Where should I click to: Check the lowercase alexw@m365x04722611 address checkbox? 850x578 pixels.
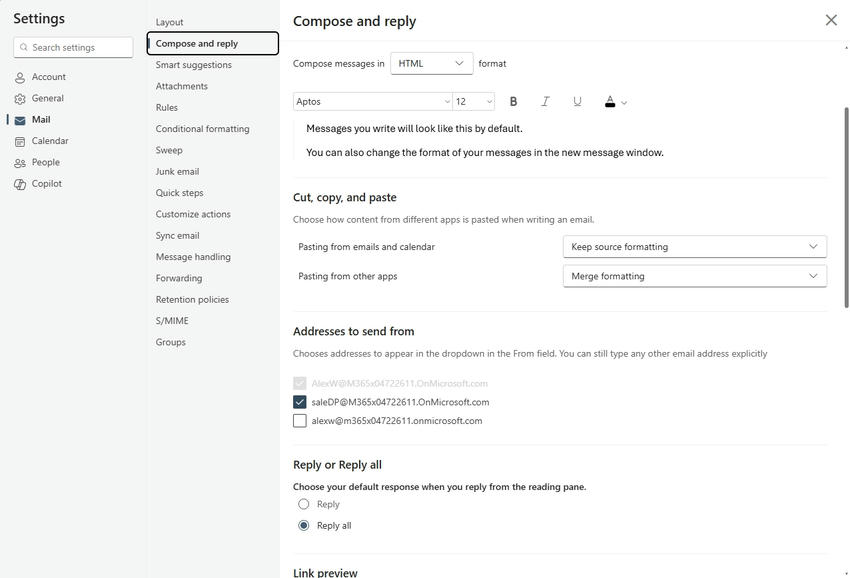pos(300,421)
